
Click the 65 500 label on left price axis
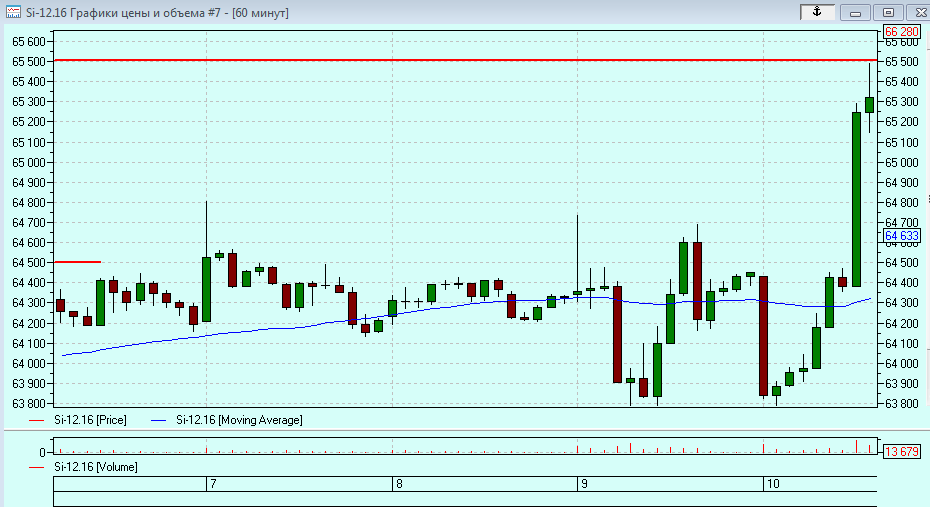[28, 62]
